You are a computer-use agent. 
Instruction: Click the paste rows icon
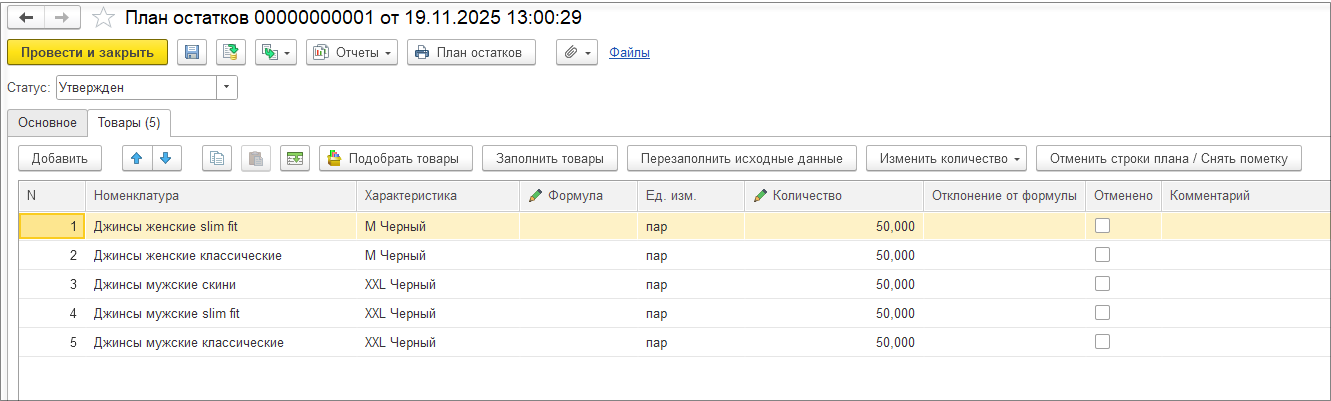pyautogui.click(x=255, y=158)
